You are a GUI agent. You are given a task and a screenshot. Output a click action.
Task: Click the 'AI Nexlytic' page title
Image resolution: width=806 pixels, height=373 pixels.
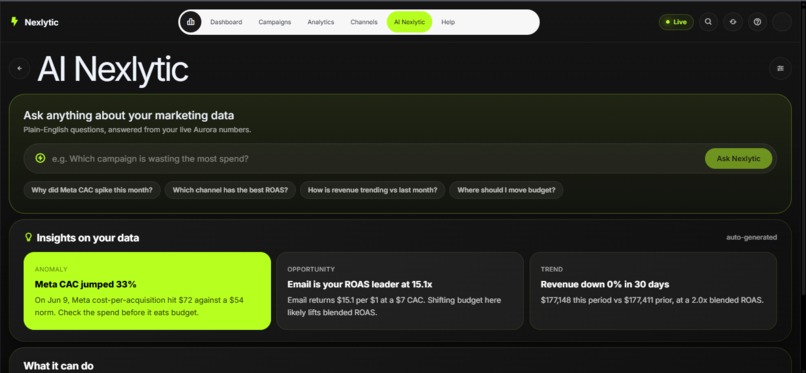(x=113, y=69)
